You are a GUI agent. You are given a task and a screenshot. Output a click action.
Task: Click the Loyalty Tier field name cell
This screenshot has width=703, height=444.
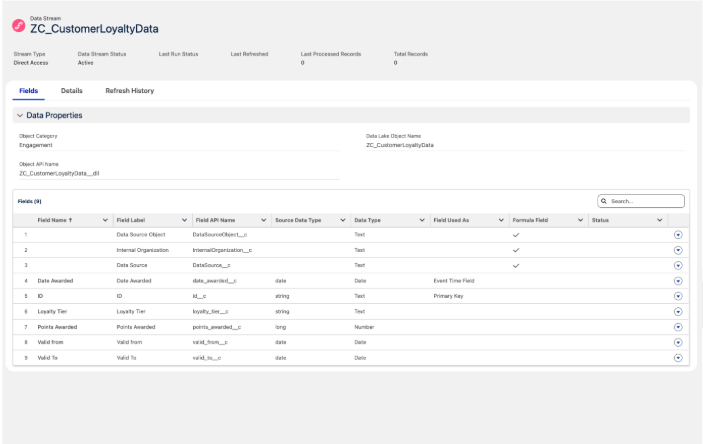(52, 312)
